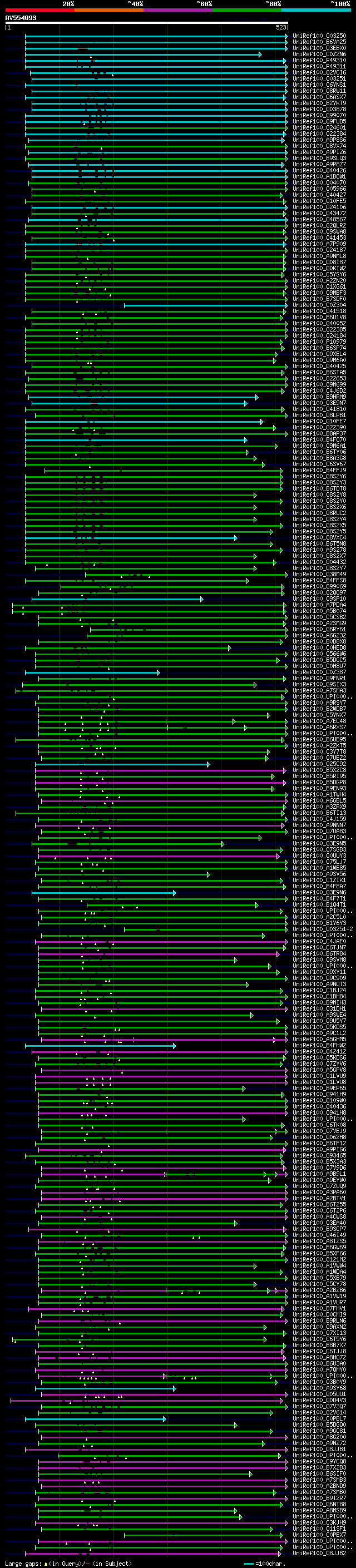
Task: Select hit label UniRef100_Q40426
Action: (319, 170)
